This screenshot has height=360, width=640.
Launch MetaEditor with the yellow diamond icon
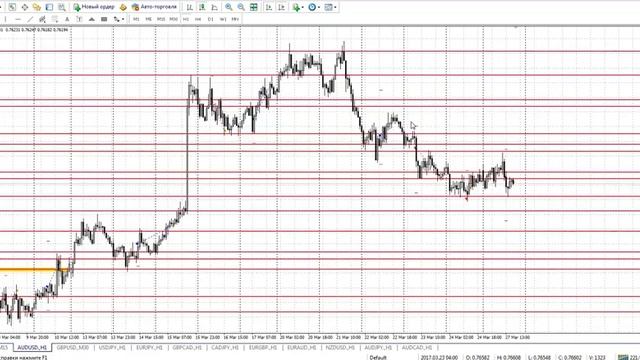pyautogui.click(x=123, y=7)
